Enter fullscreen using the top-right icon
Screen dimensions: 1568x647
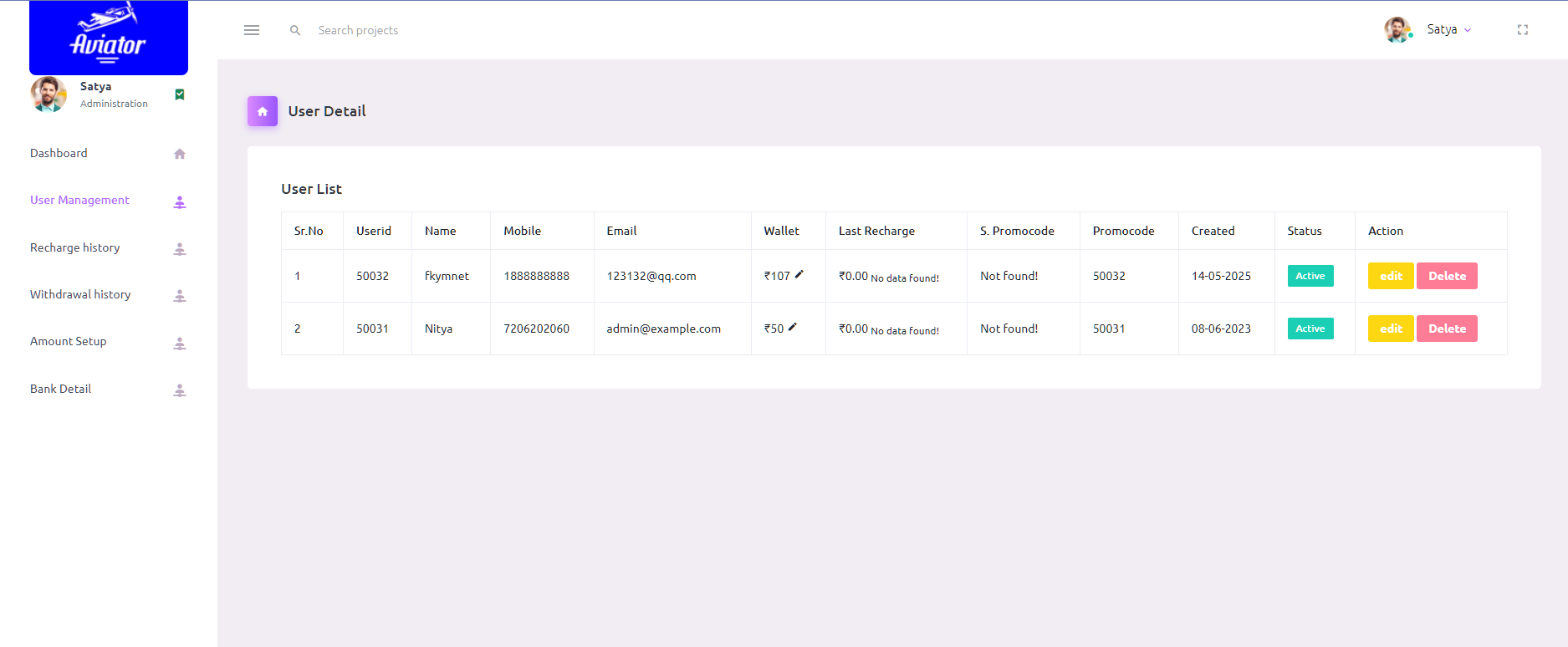pos(1522,30)
